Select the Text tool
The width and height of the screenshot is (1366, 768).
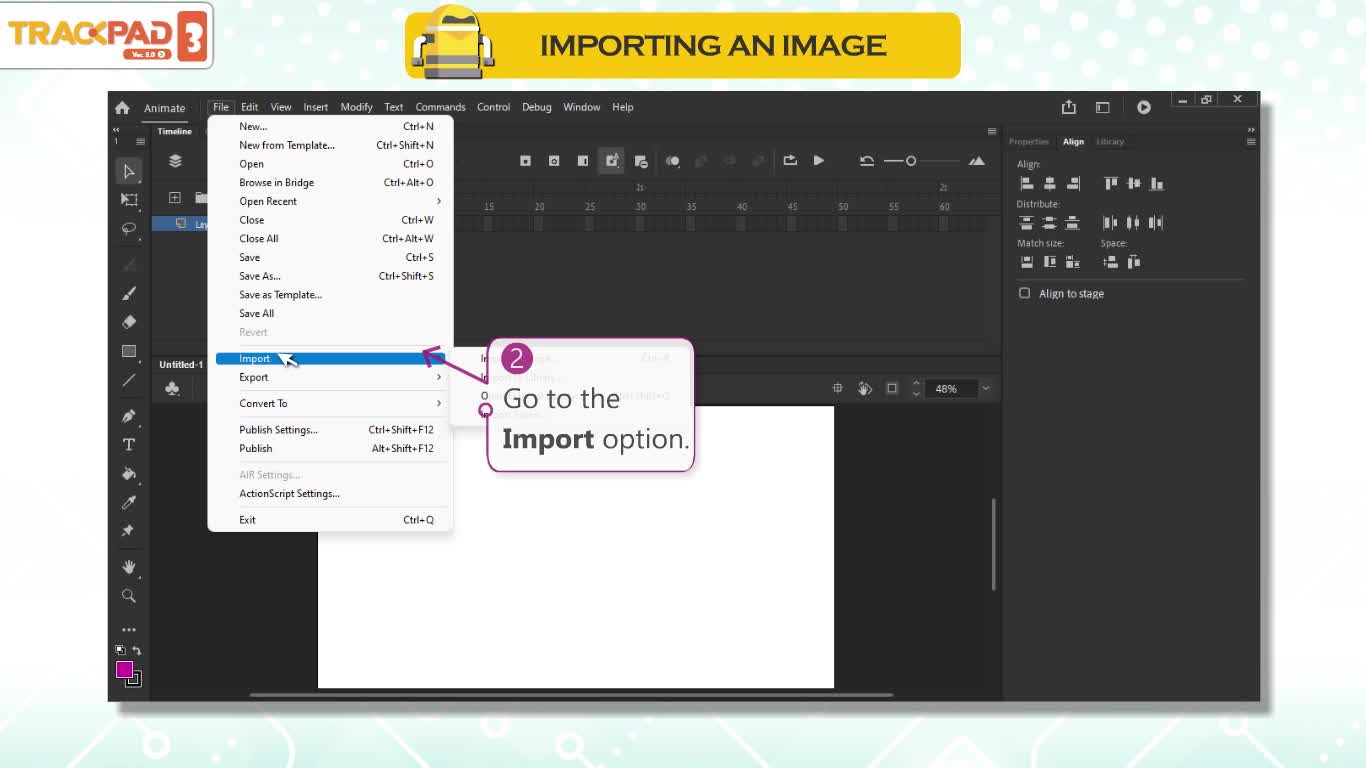click(x=128, y=444)
